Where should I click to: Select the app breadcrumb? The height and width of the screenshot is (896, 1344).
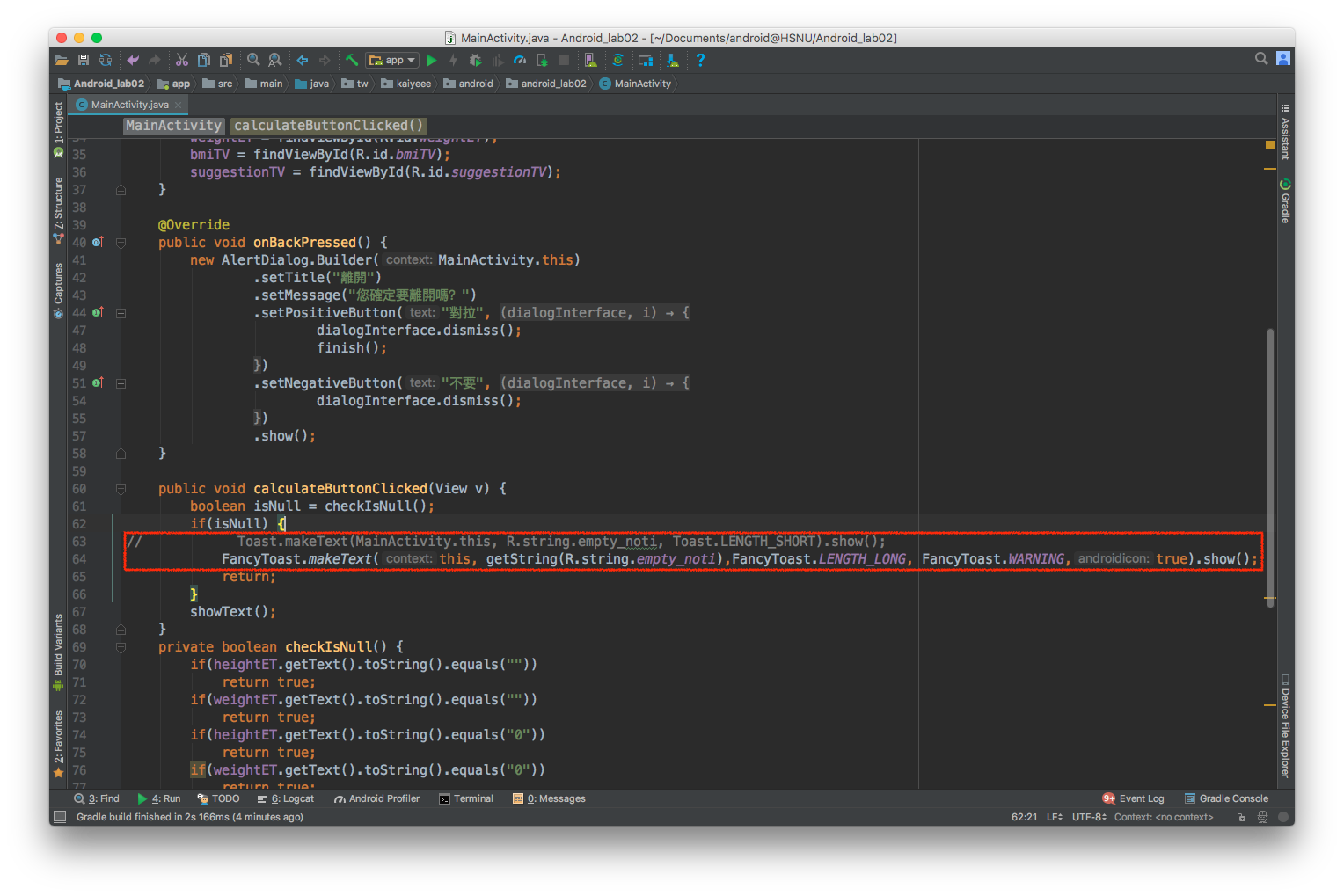[173, 84]
